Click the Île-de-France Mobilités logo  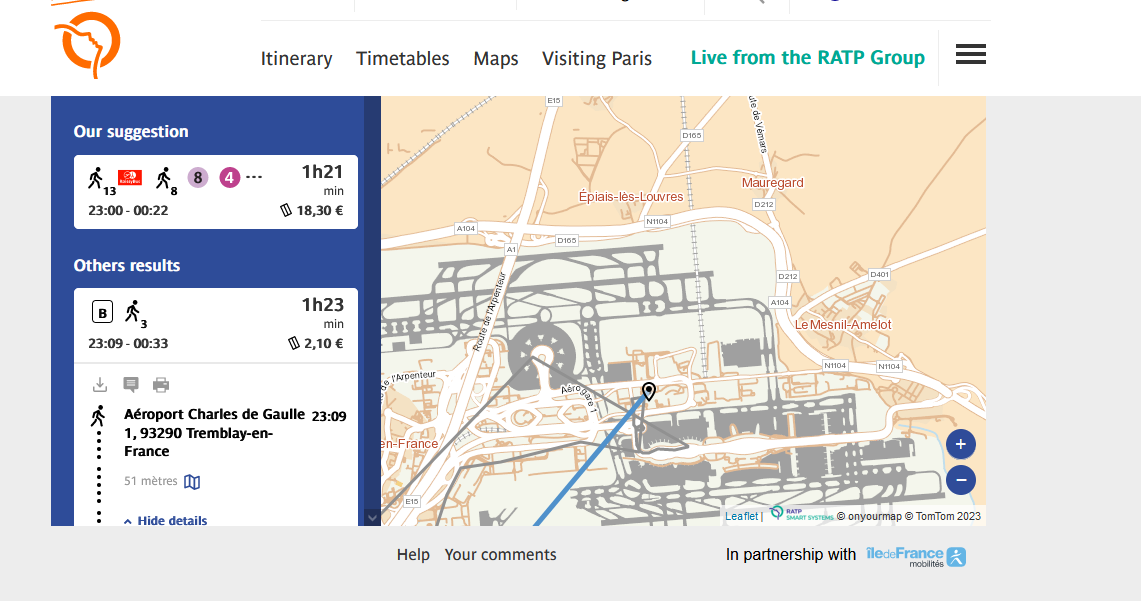tap(916, 557)
